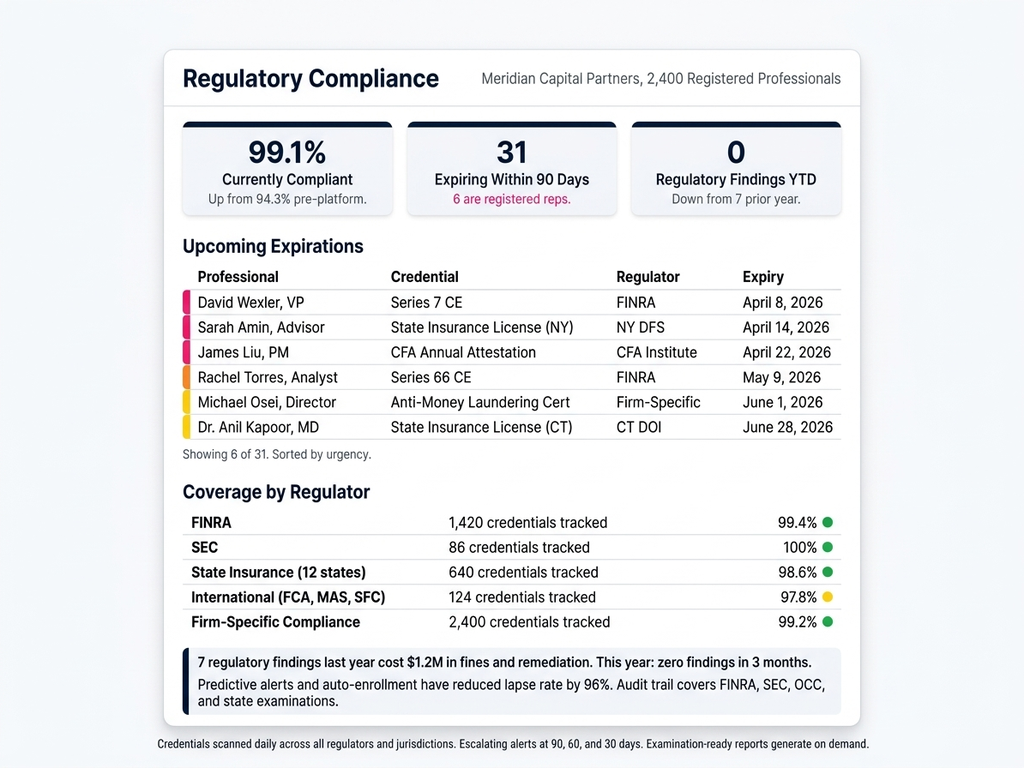Viewport: 1024px width, 768px height.
Task: Click the "6 are registered reps" link
Action: coord(511,199)
